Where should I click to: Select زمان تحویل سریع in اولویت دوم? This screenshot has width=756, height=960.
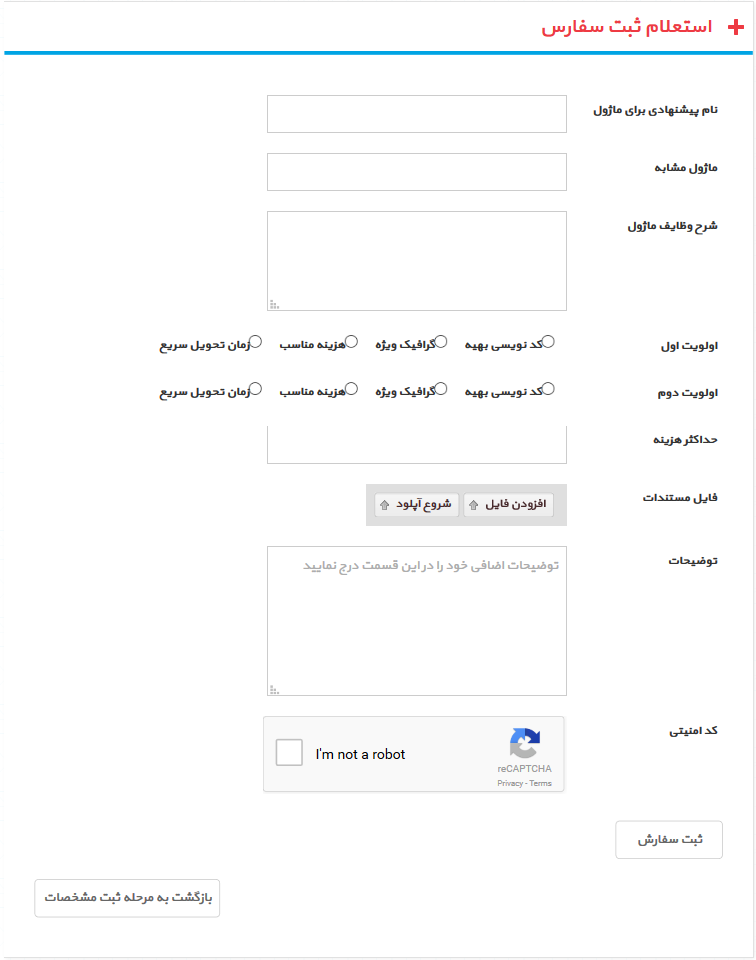coord(256,389)
